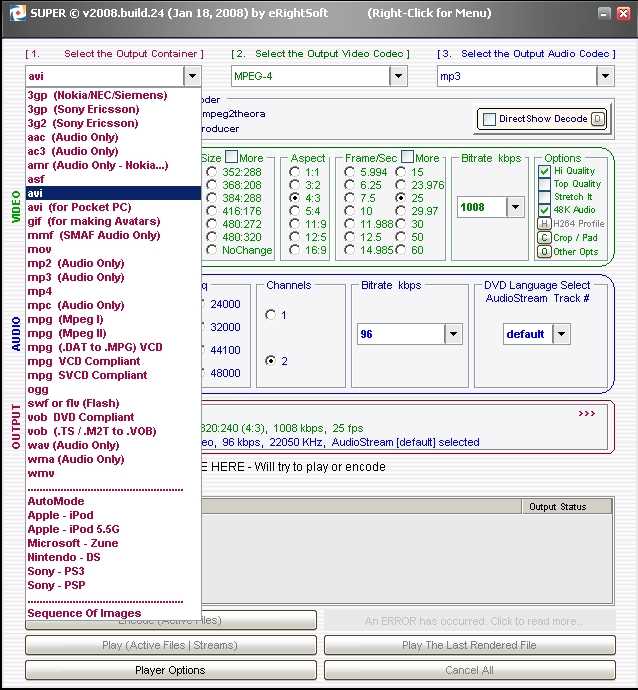Click the D icon beside DirectShow Decode
The width and height of the screenshot is (638, 690).
point(598,119)
